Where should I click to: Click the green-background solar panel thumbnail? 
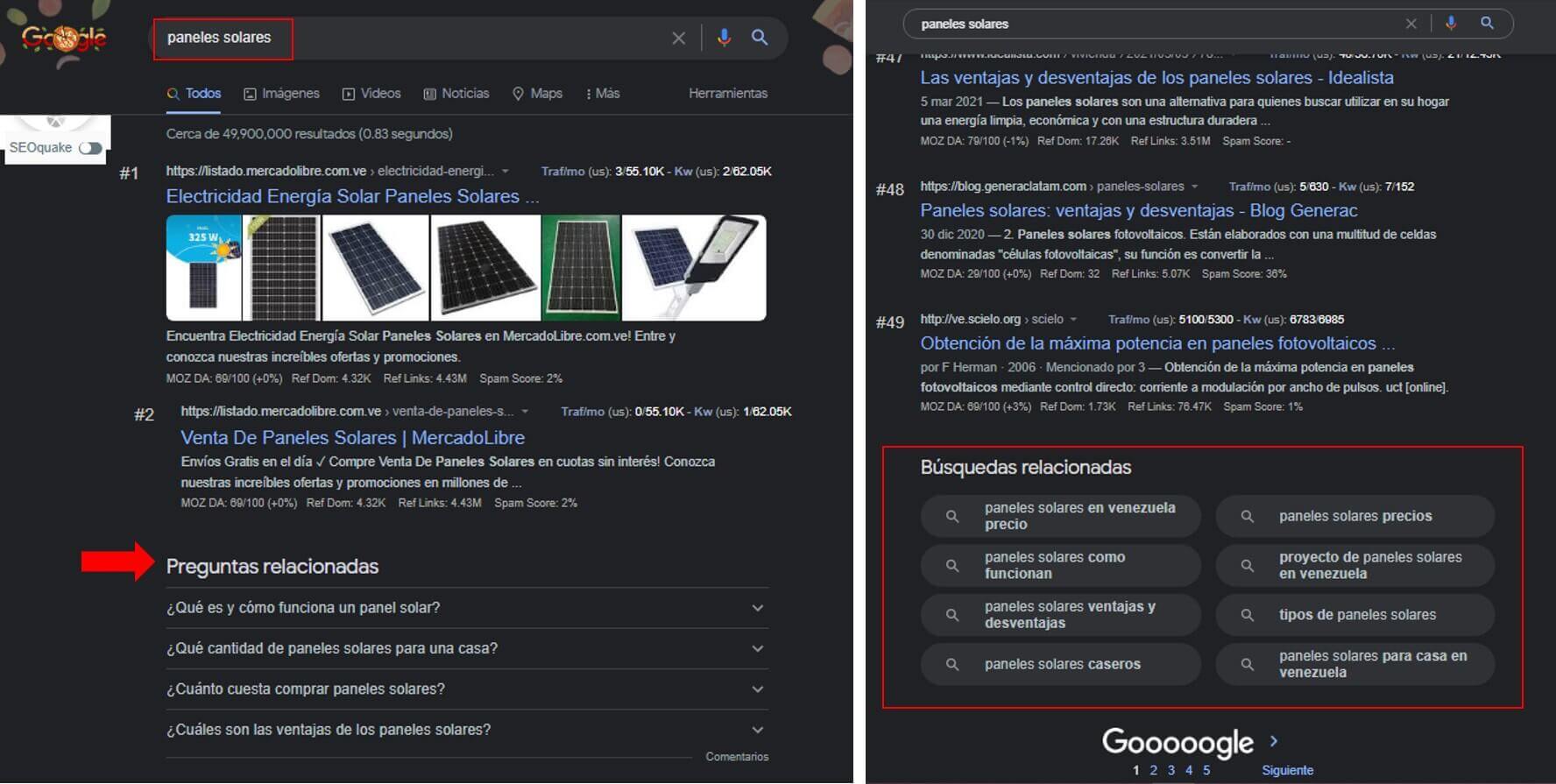pyautogui.click(x=581, y=268)
